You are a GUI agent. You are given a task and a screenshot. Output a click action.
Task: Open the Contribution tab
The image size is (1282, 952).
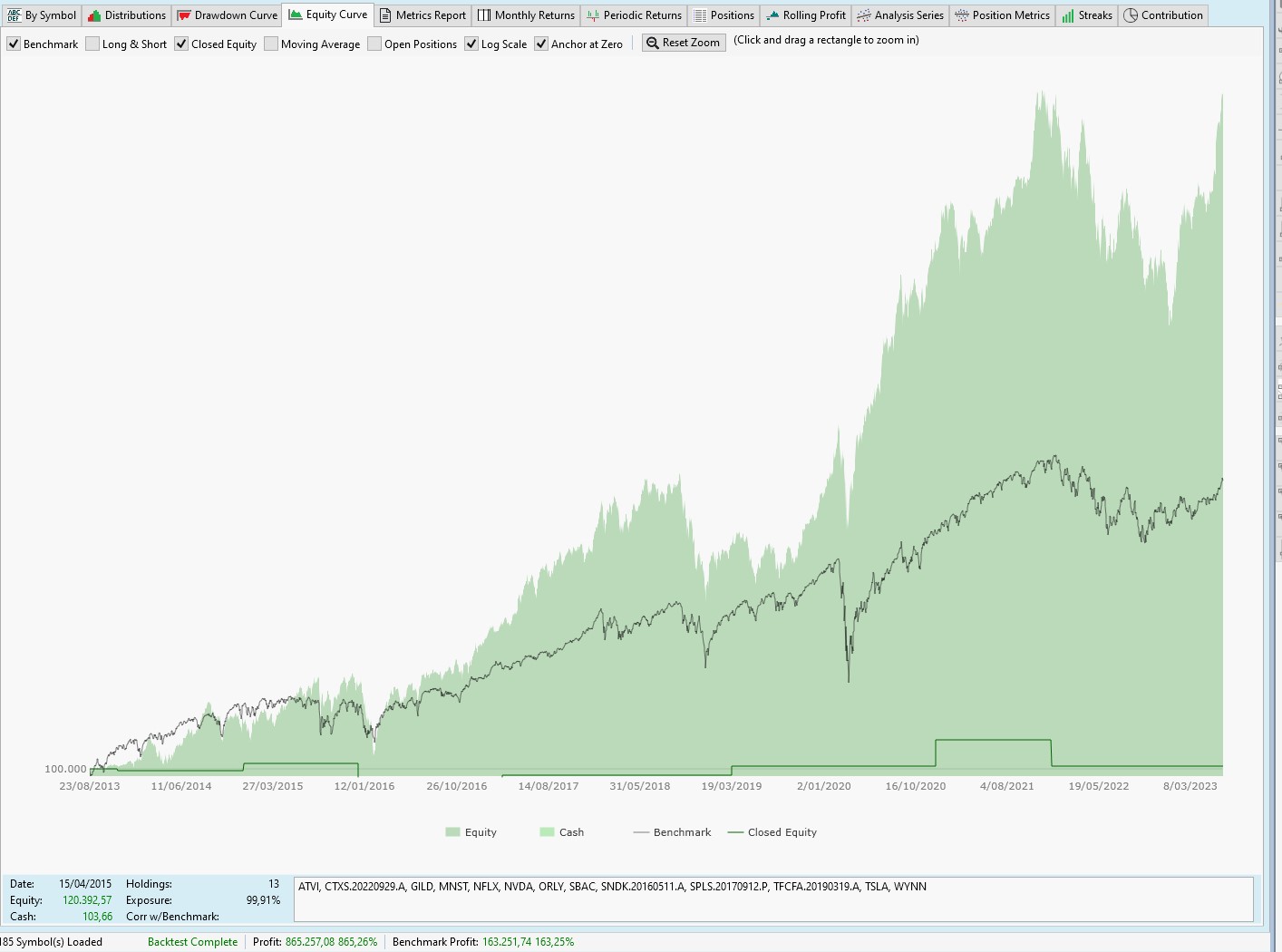[x=1163, y=15]
